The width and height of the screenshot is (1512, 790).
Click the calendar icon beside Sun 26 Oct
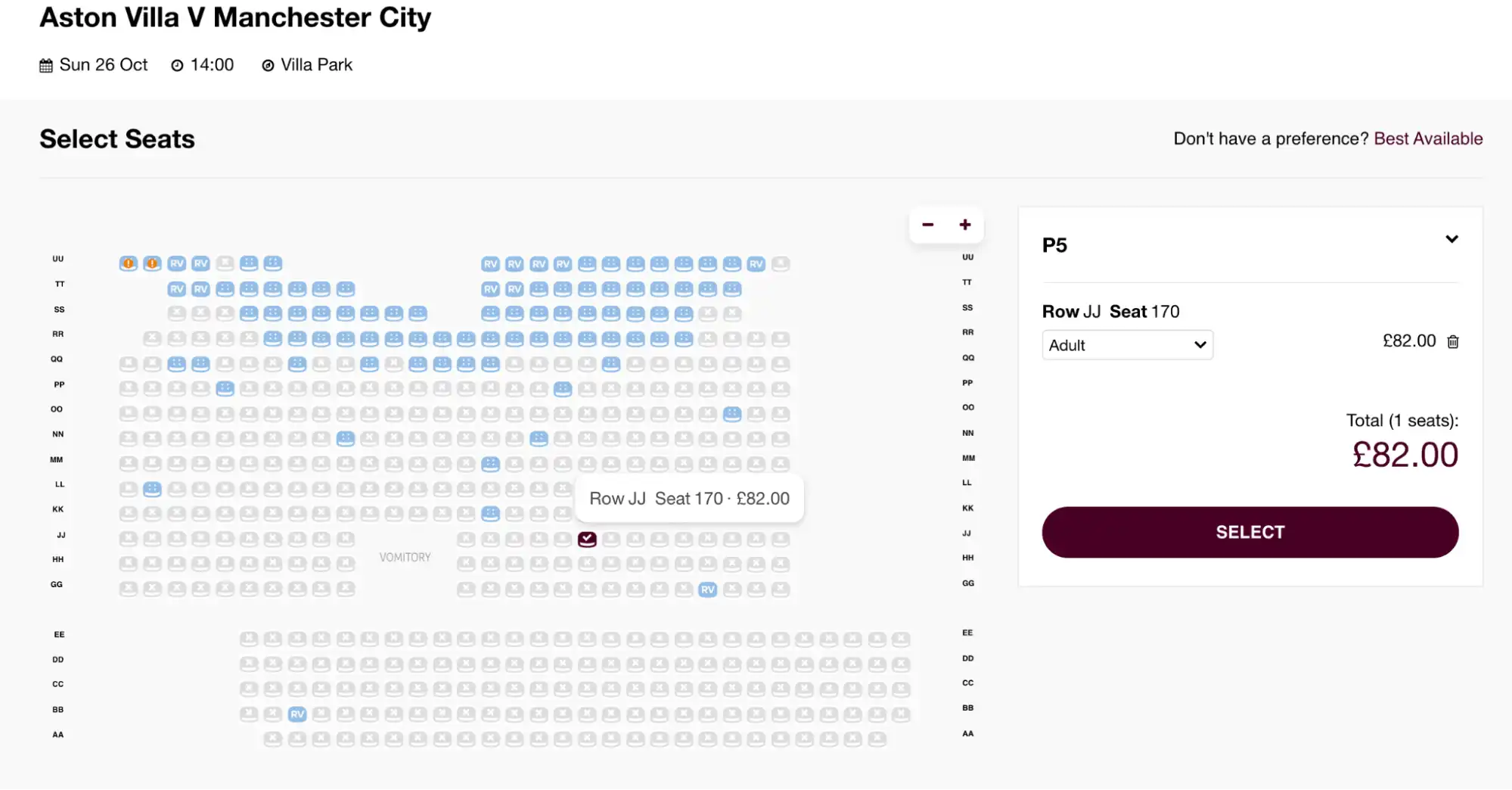45,64
